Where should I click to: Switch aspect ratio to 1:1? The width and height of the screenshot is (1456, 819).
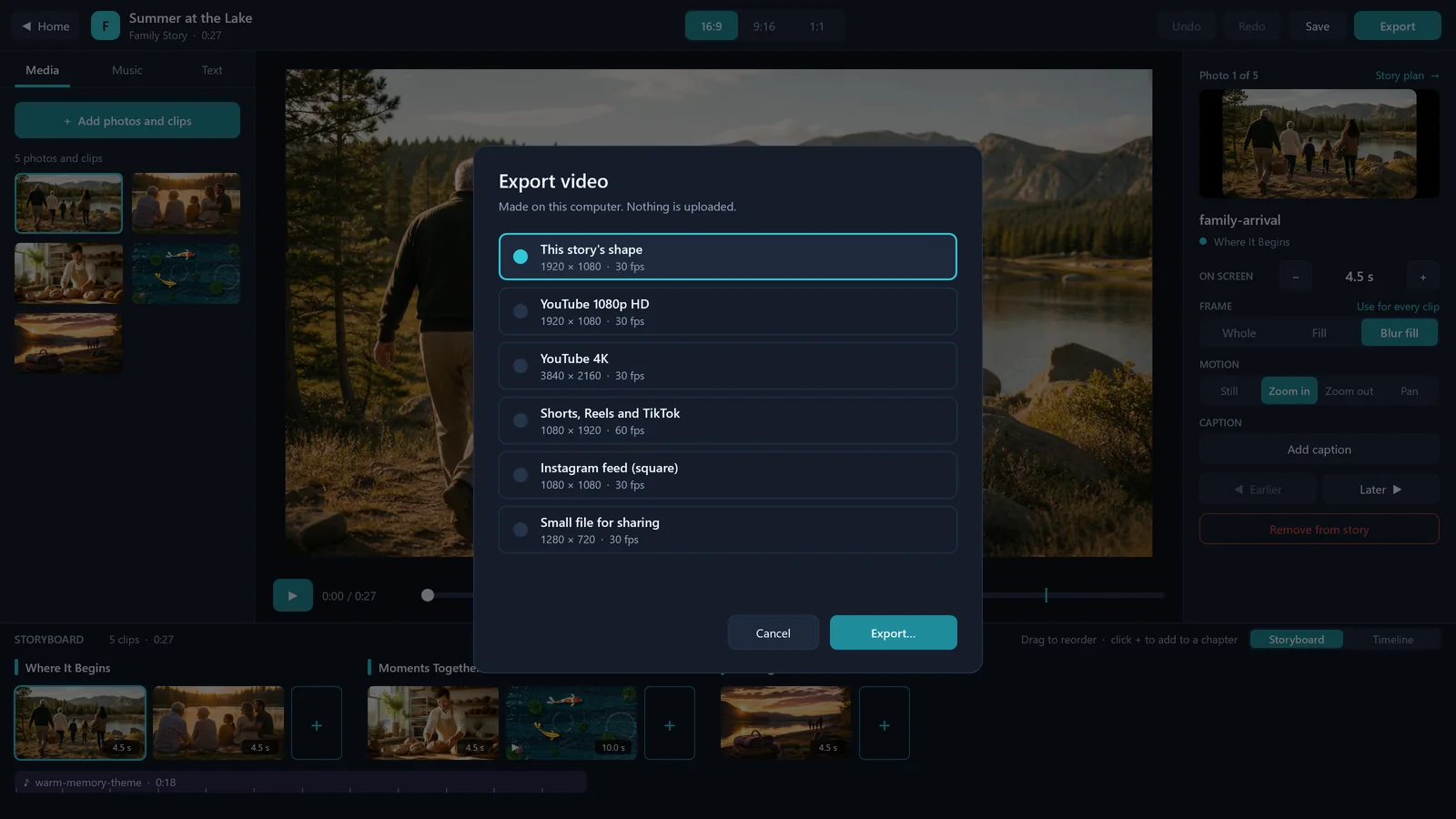(x=817, y=26)
